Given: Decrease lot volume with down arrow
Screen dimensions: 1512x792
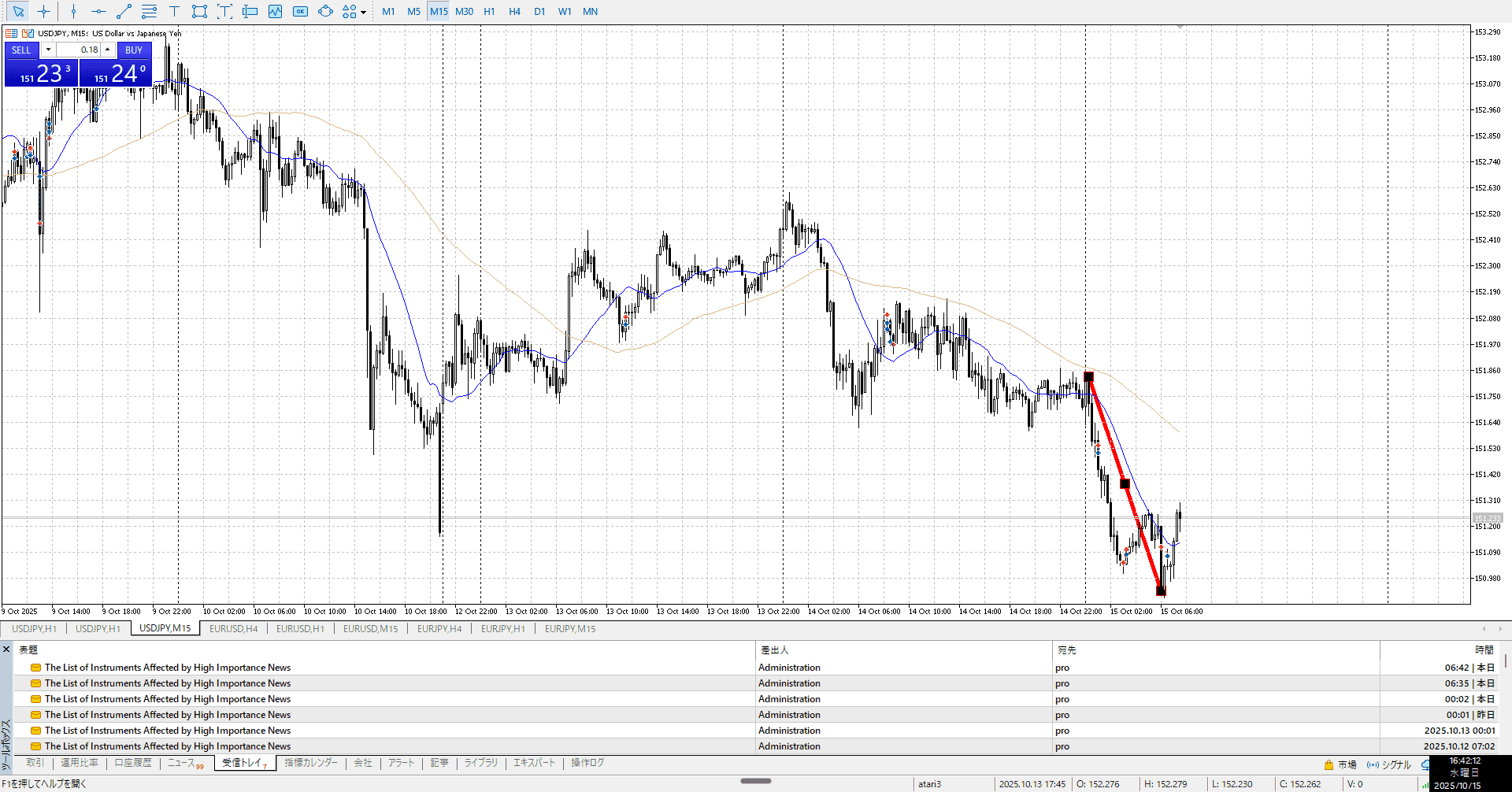Looking at the screenshot, I should click(48, 50).
